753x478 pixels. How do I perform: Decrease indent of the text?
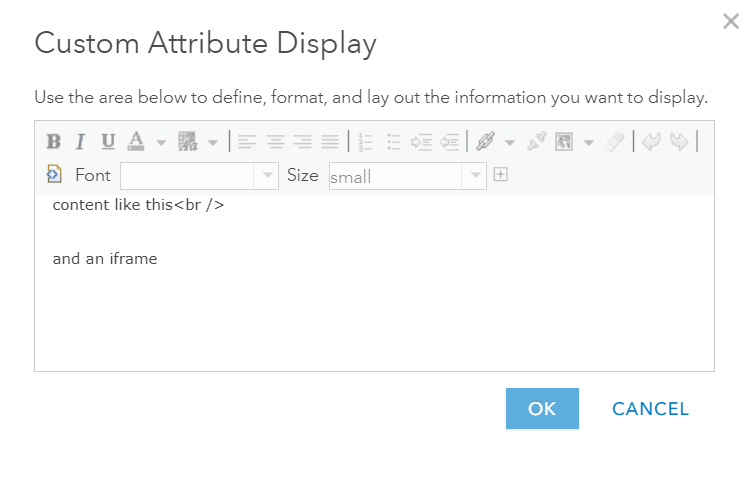[449, 142]
